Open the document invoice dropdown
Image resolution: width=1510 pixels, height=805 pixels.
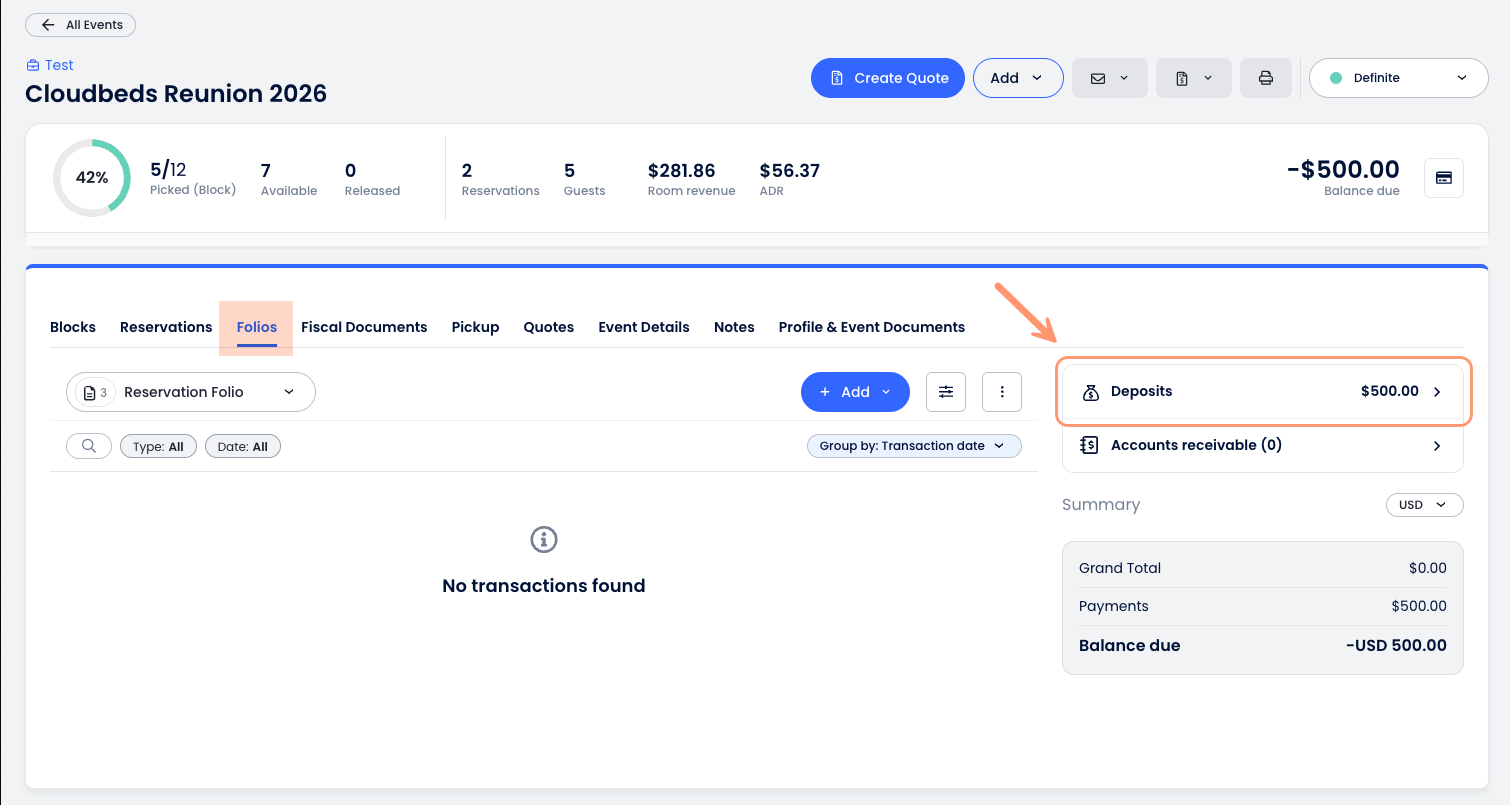(1194, 78)
